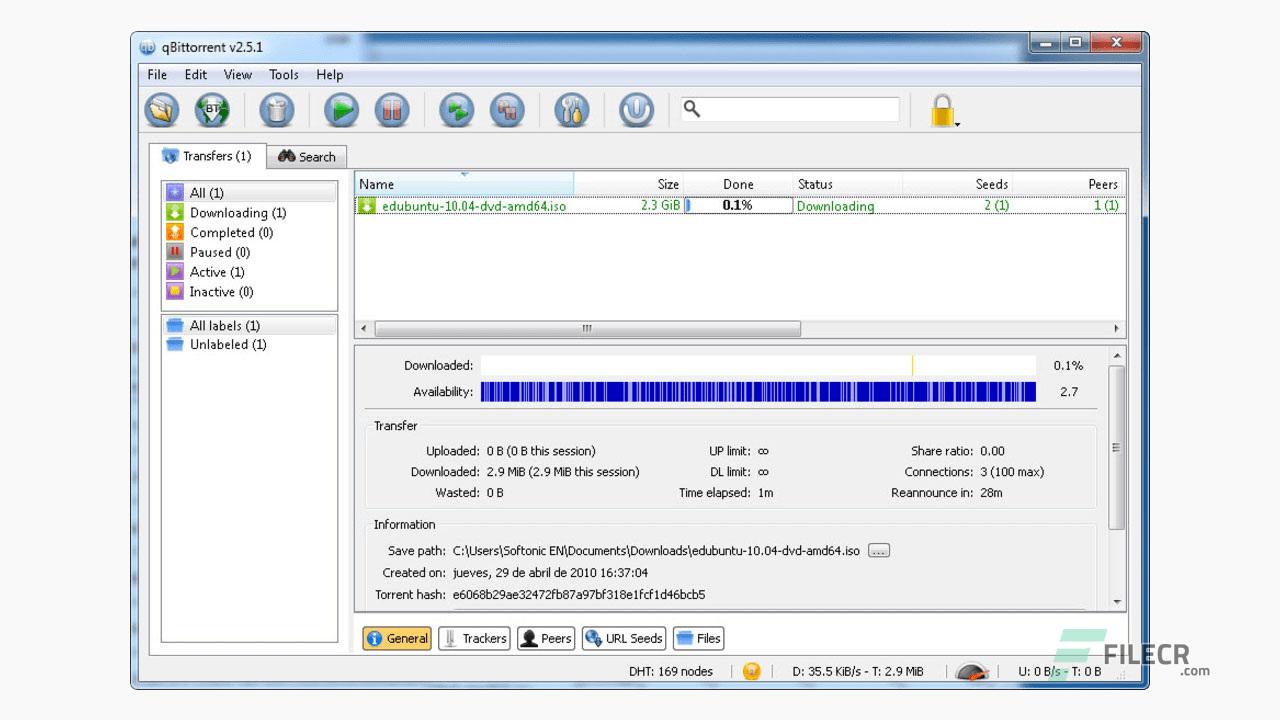The image size is (1280, 720).
Task: Open the Edit menu
Action: [196, 74]
